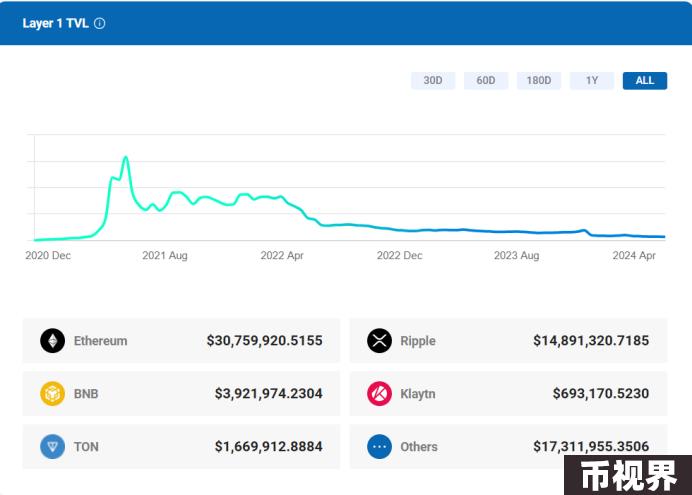Screen dimensions: 692x495
Task: Switch chart to 180D range
Action: coord(539,80)
